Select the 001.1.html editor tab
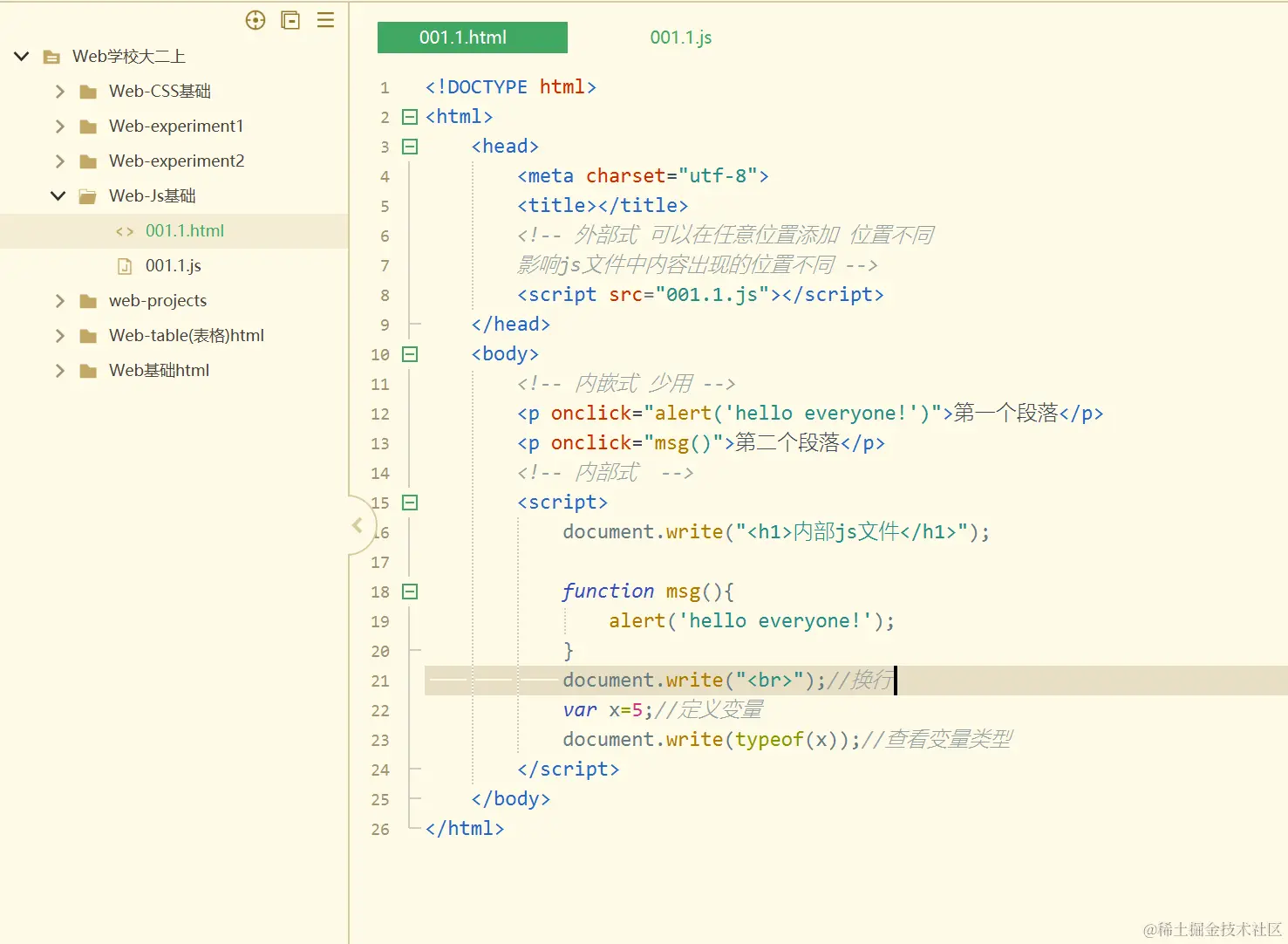 click(472, 38)
